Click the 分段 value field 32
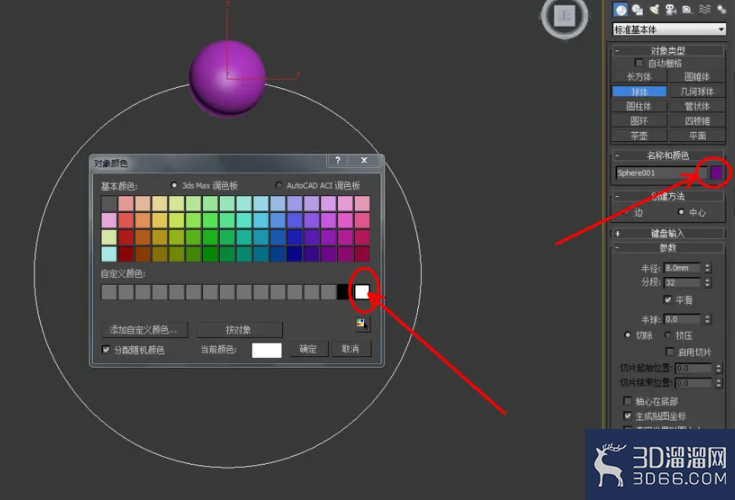Image resolution: width=735 pixels, height=500 pixels. point(682,283)
